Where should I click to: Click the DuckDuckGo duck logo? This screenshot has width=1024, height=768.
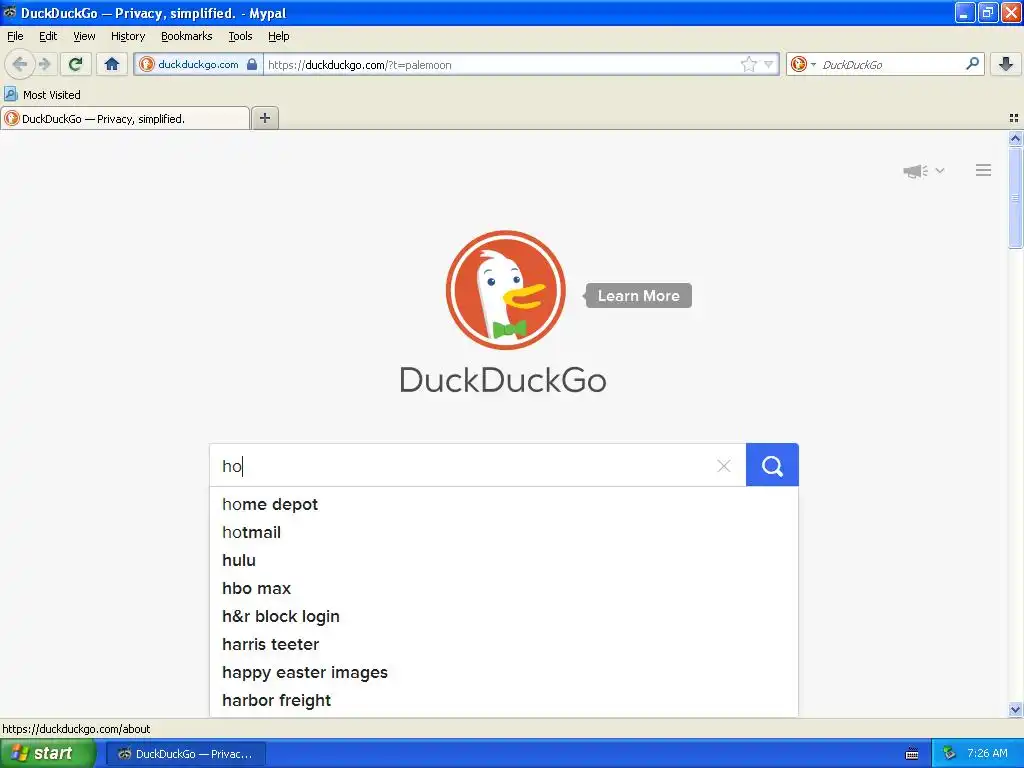click(x=505, y=290)
